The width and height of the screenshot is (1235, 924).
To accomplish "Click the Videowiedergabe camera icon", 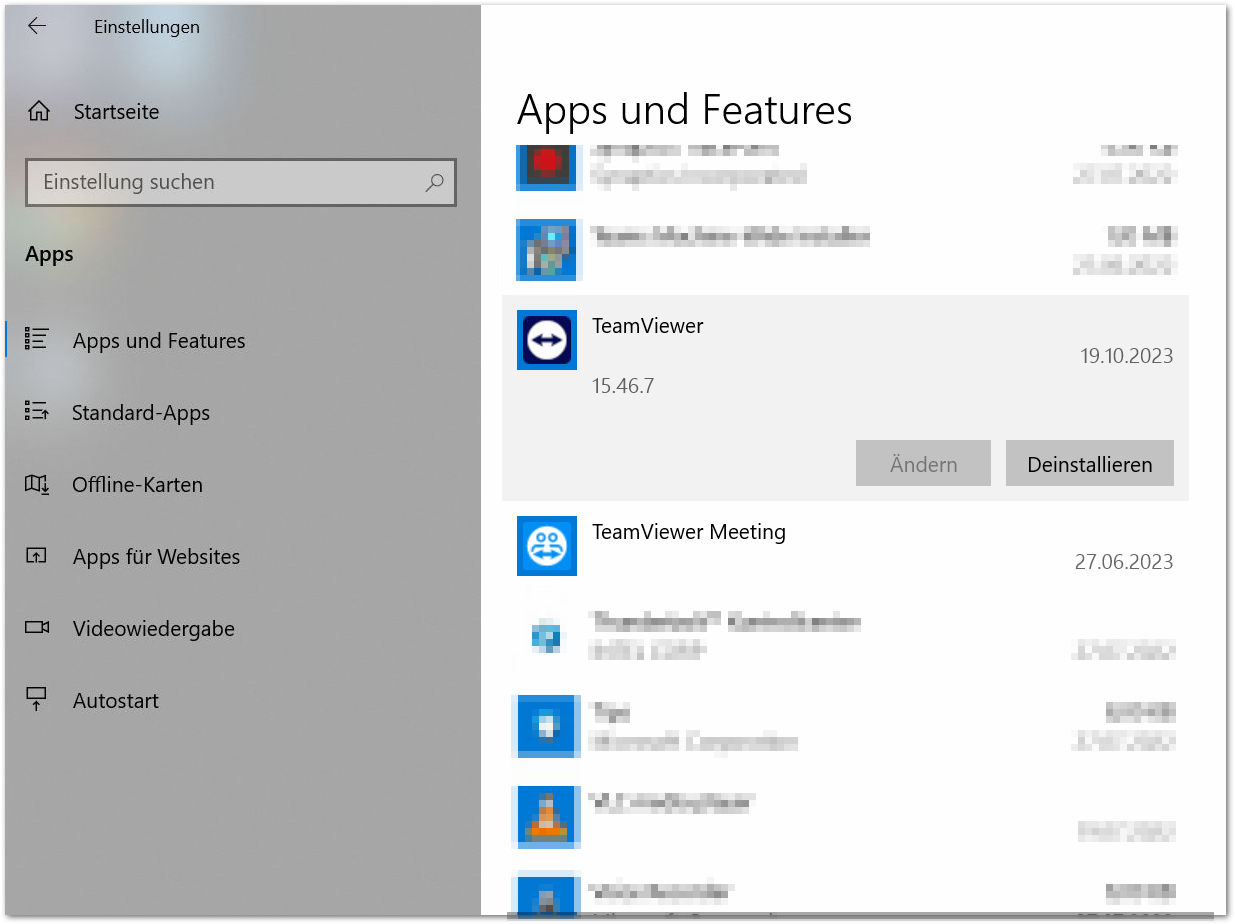I will (37, 628).
